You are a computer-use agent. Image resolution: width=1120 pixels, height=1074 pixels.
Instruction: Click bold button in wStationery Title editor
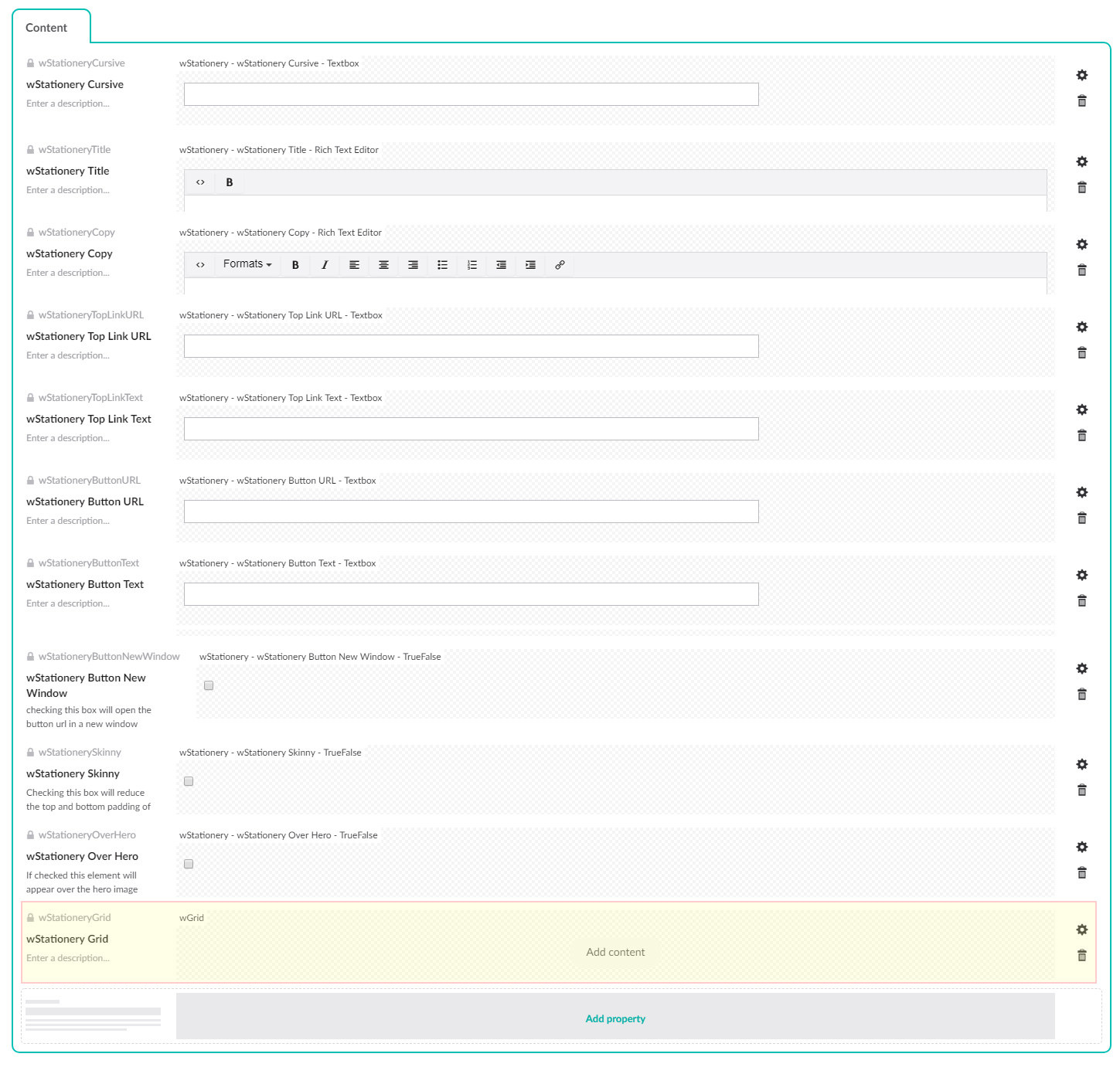(x=230, y=182)
